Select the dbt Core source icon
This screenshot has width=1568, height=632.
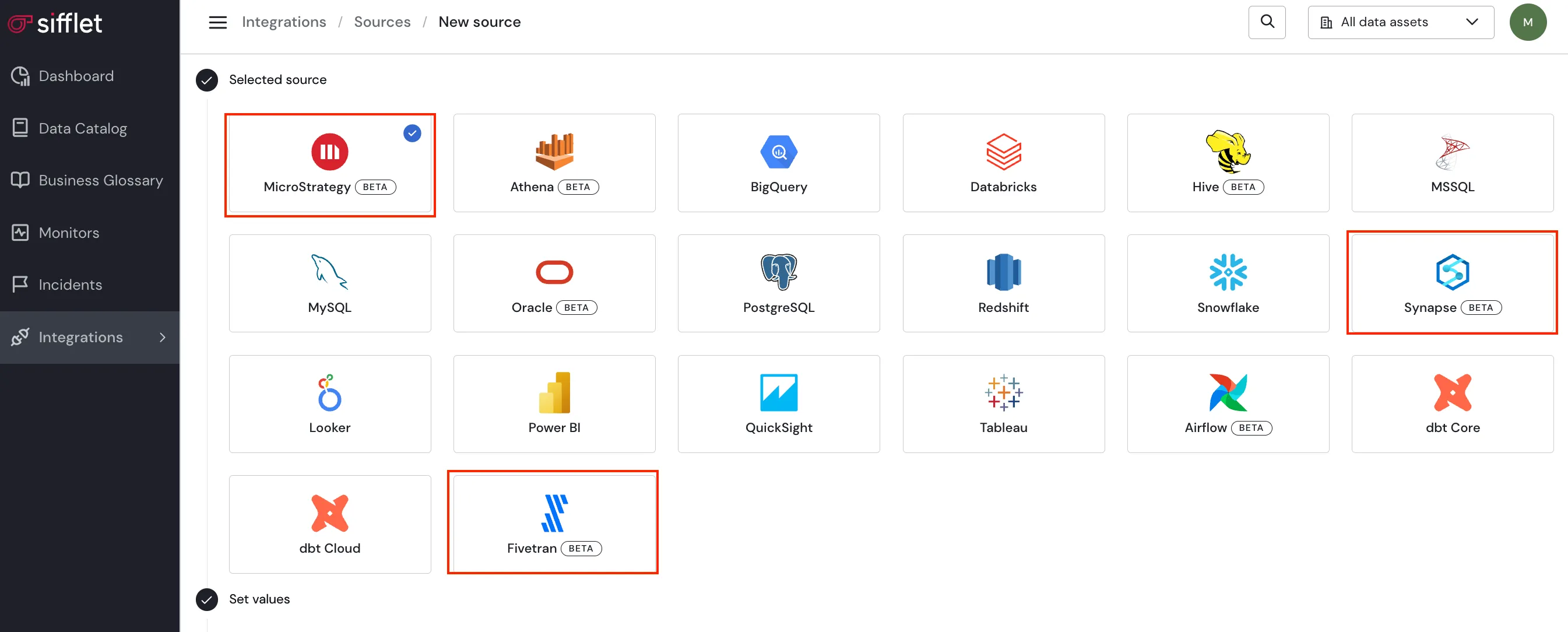pos(1453,392)
